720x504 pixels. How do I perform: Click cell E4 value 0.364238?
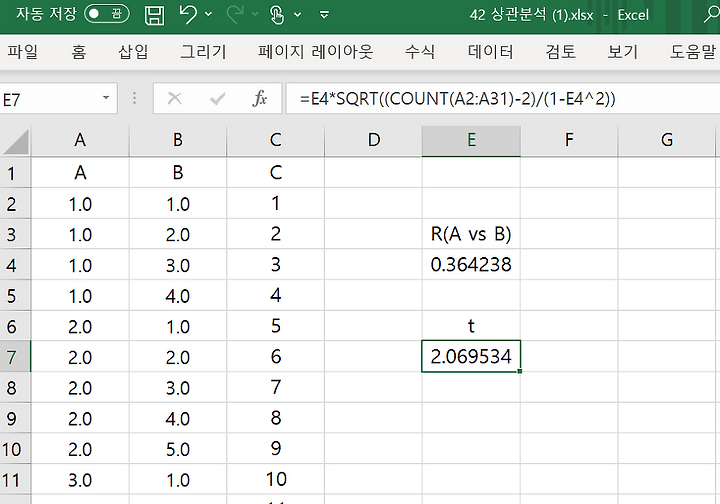(x=471, y=265)
